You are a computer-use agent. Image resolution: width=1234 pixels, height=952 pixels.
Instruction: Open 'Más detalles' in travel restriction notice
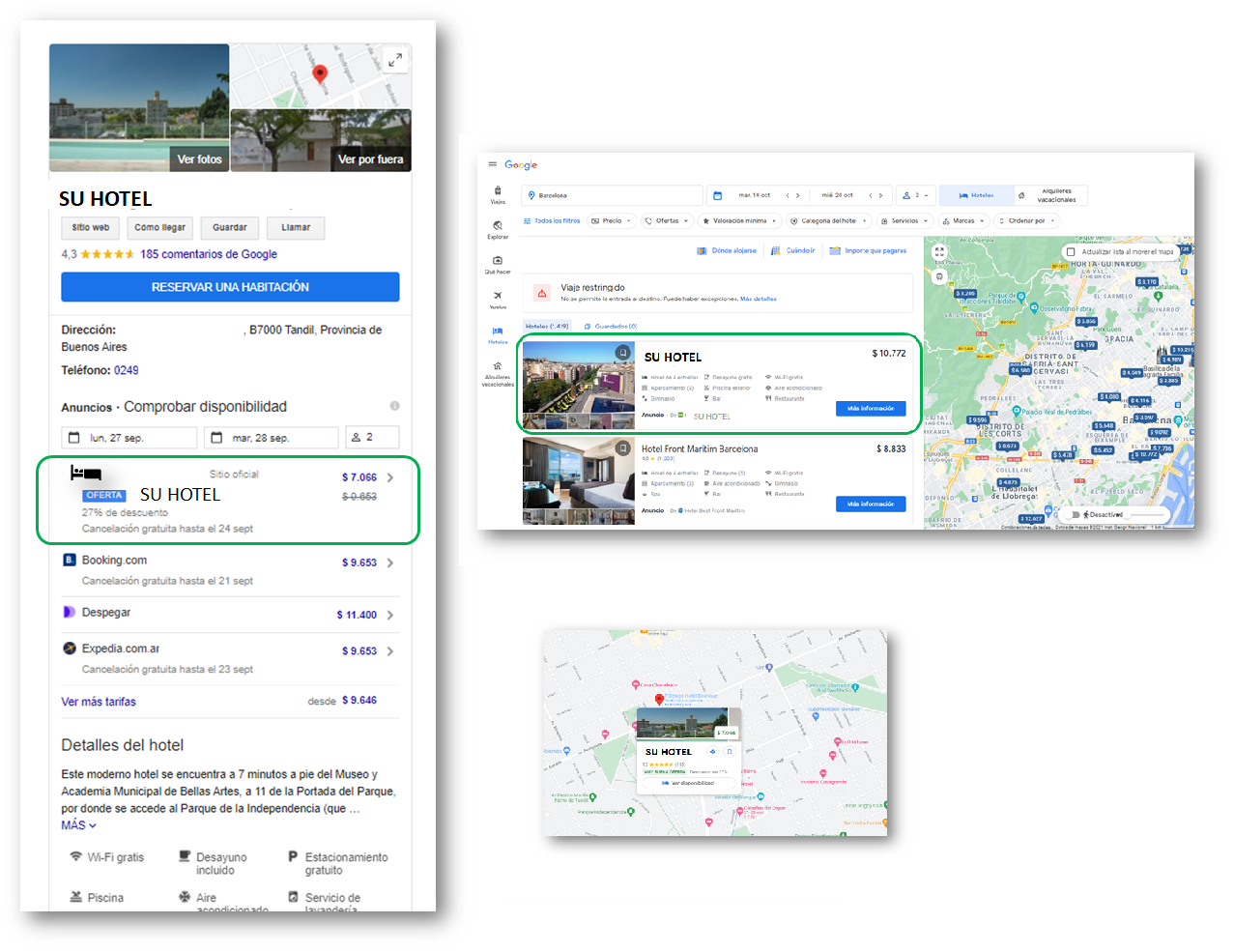coord(759,299)
